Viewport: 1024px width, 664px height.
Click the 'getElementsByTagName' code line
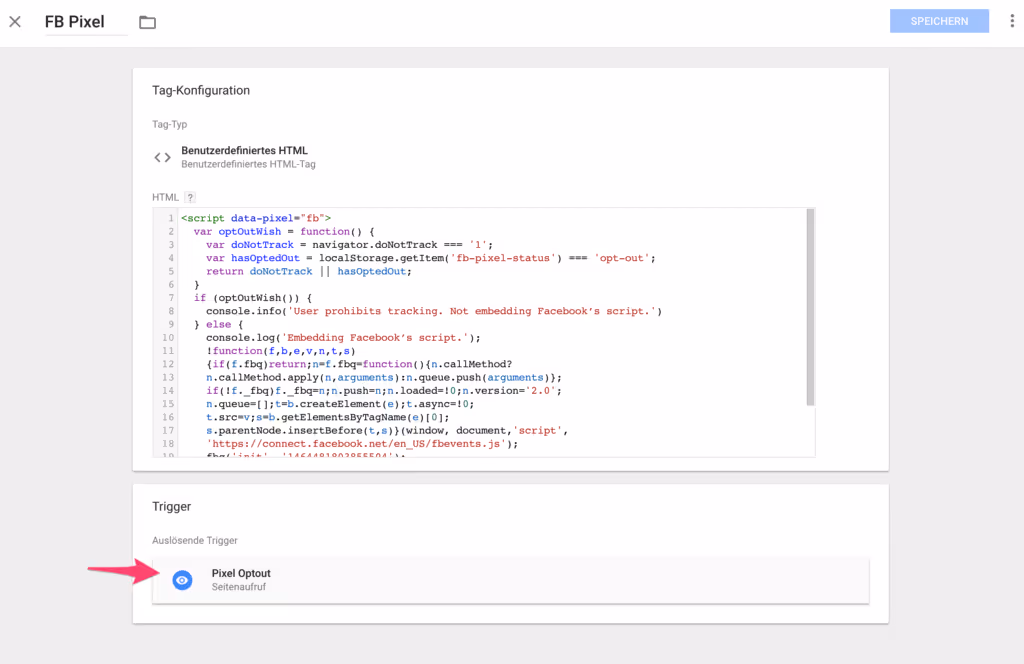tap(327, 417)
